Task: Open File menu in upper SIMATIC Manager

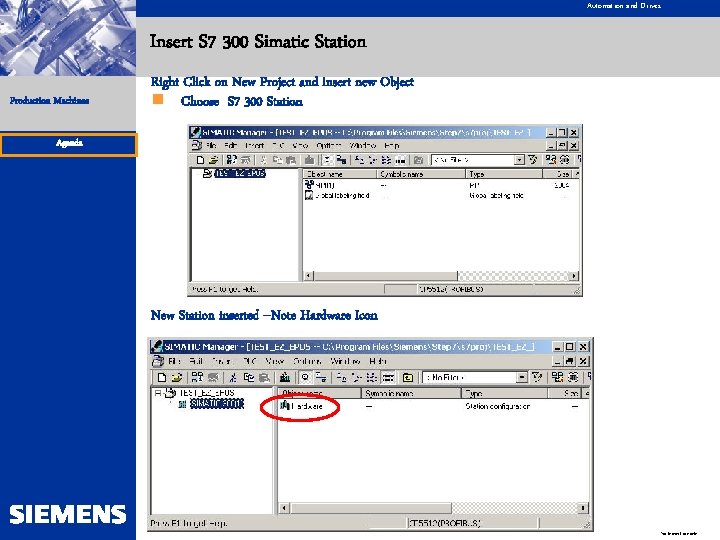Action: [x=211, y=146]
